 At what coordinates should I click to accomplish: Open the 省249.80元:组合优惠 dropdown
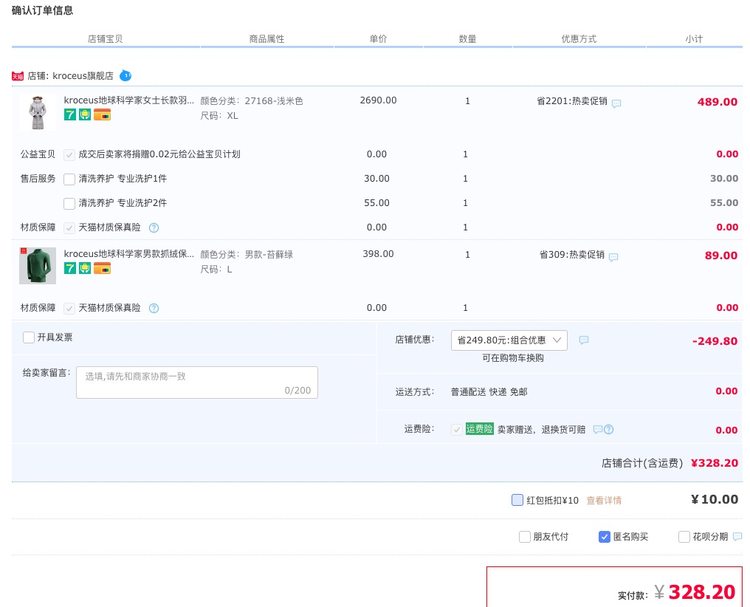click(x=509, y=340)
